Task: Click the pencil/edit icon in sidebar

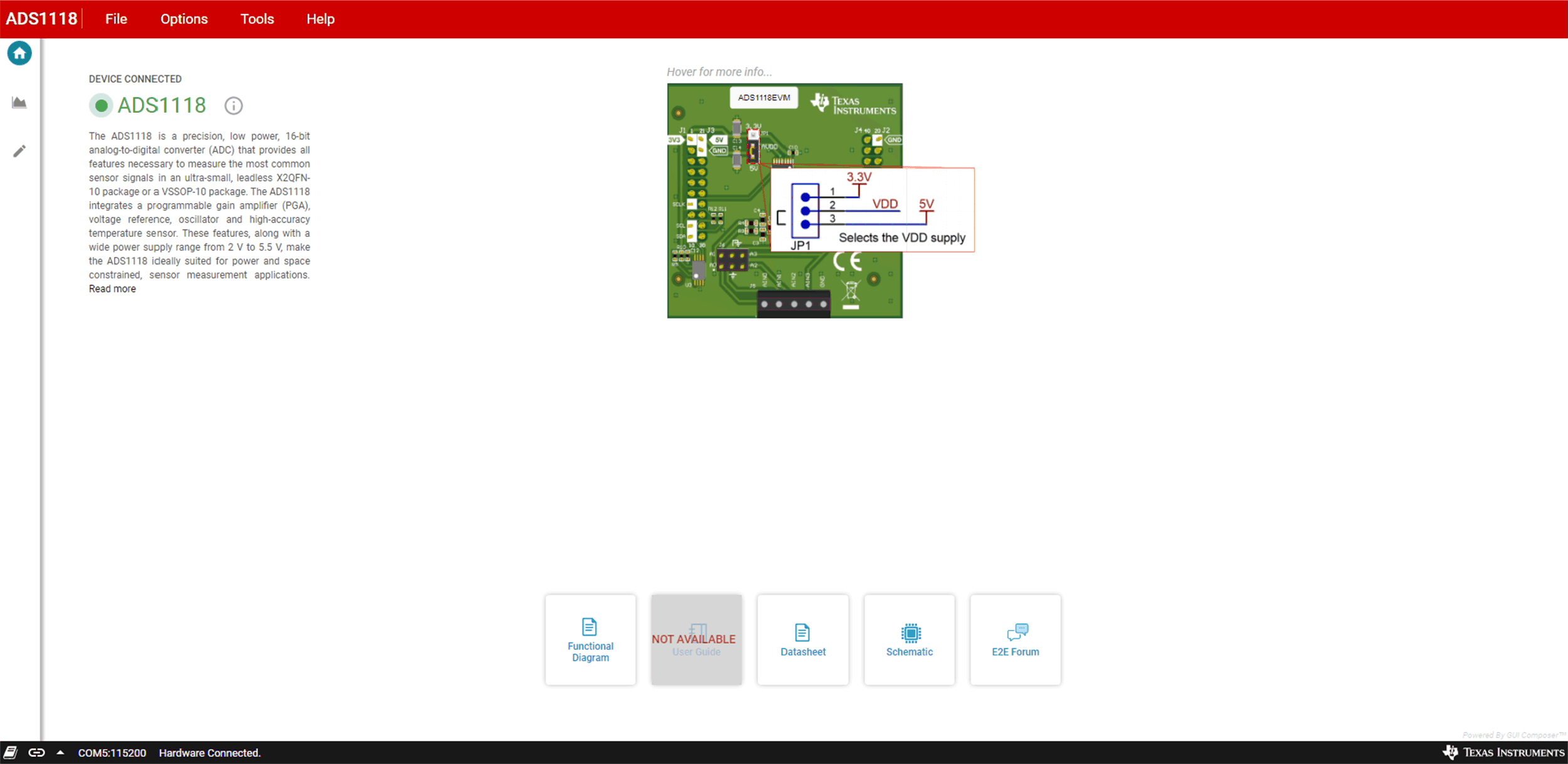Action: [x=19, y=151]
